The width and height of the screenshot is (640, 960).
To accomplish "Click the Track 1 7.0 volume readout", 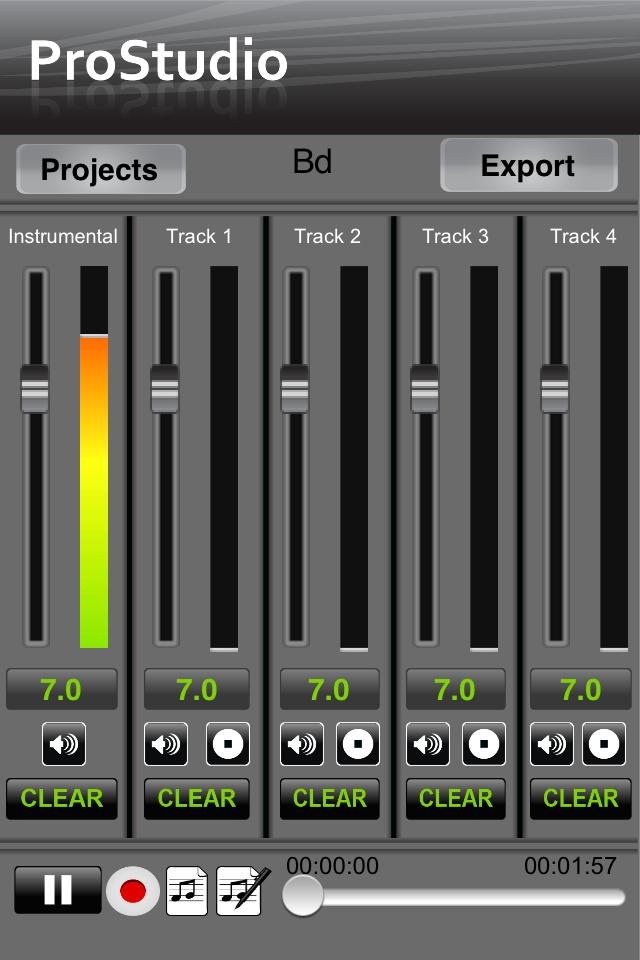I will click(197, 689).
